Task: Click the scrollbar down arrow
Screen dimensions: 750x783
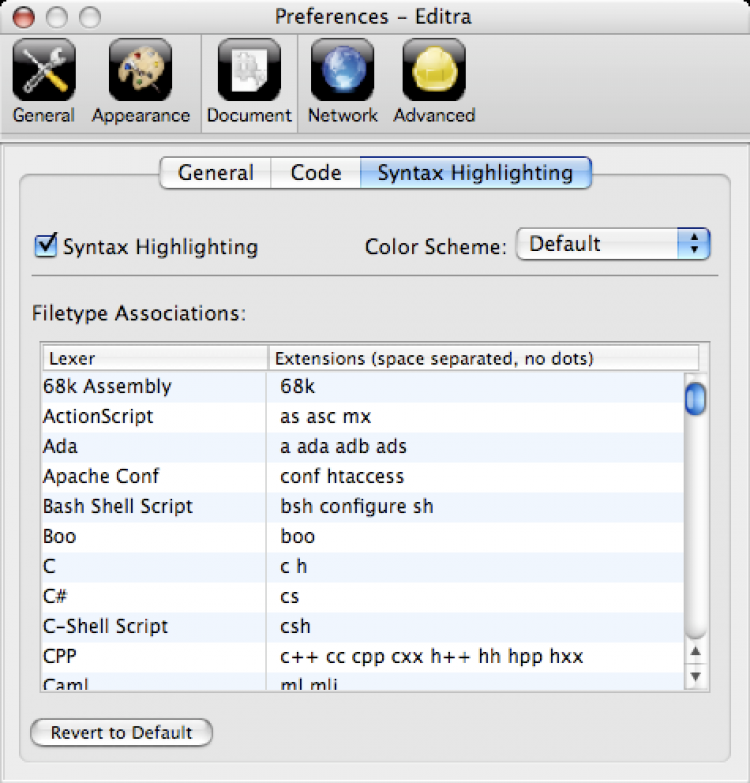Action: coord(696,676)
